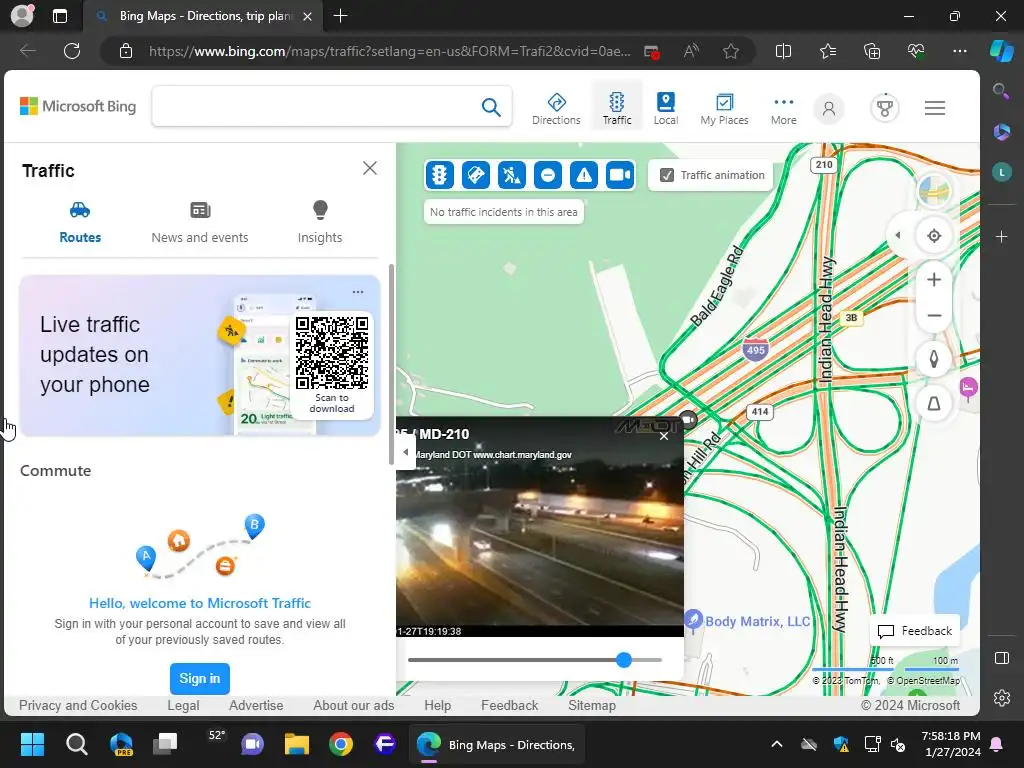The height and width of the screenshot is (768, 1024).
Task: Open the Legal footer link
Action: pyautogui.click(x=183, y=705)
